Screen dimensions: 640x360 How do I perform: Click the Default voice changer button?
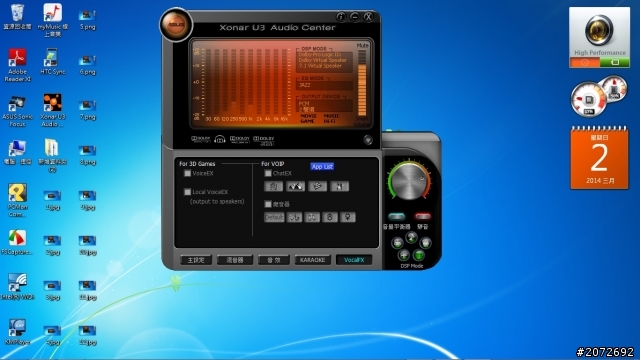coord(274,217)
